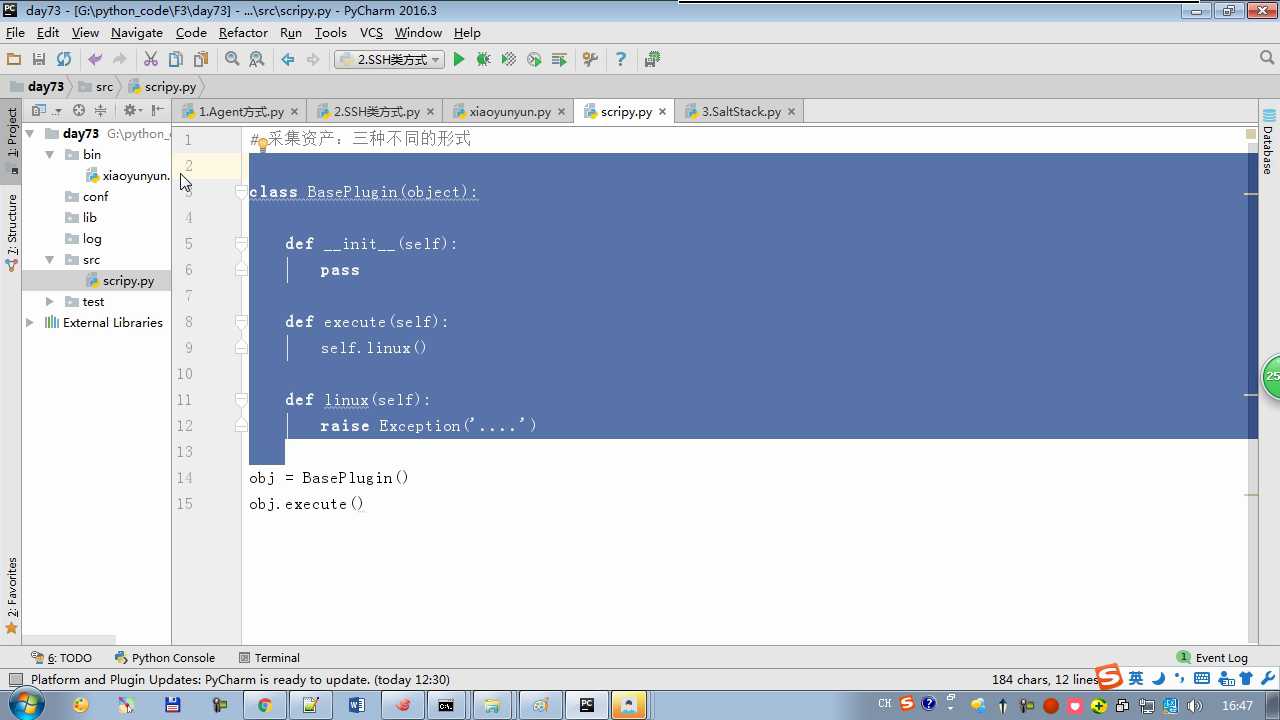Click the Paste clipboard icon
This screenshot has height=720, width=1280.
[201, 60]
